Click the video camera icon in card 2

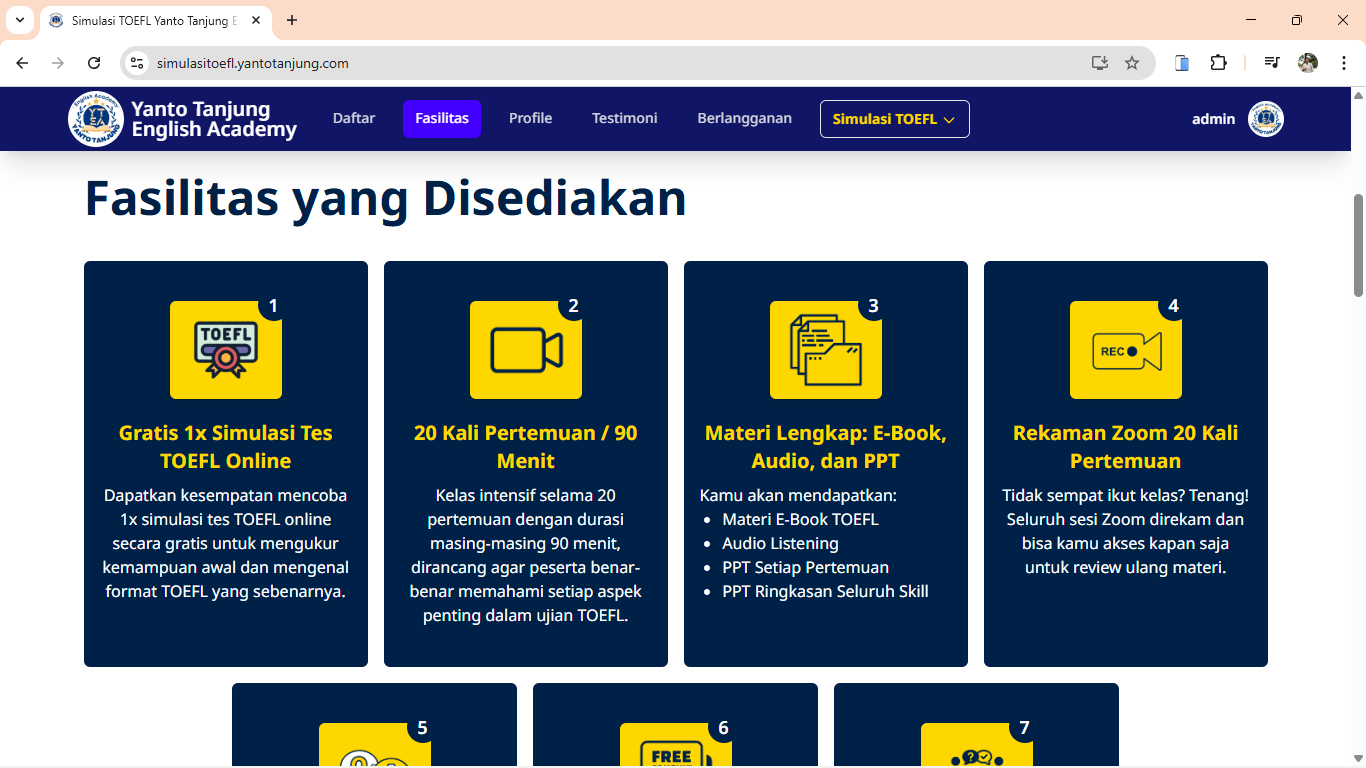pyautogui.click(x=526, y=350)
